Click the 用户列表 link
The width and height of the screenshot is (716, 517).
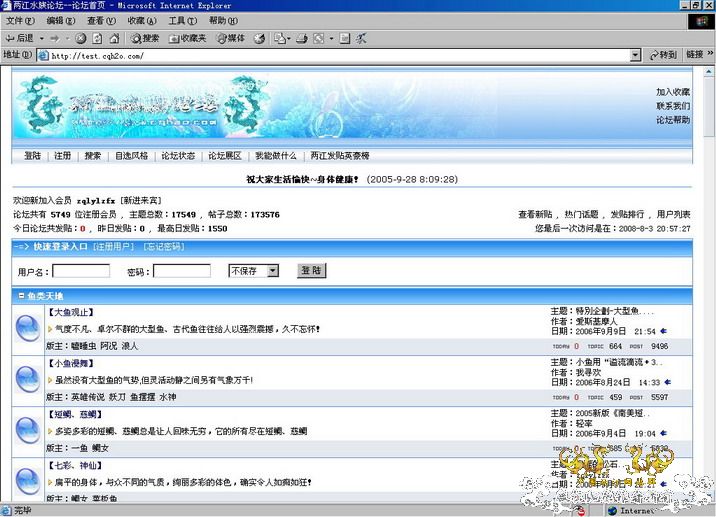pyautogui.click(x=674, y=214)
